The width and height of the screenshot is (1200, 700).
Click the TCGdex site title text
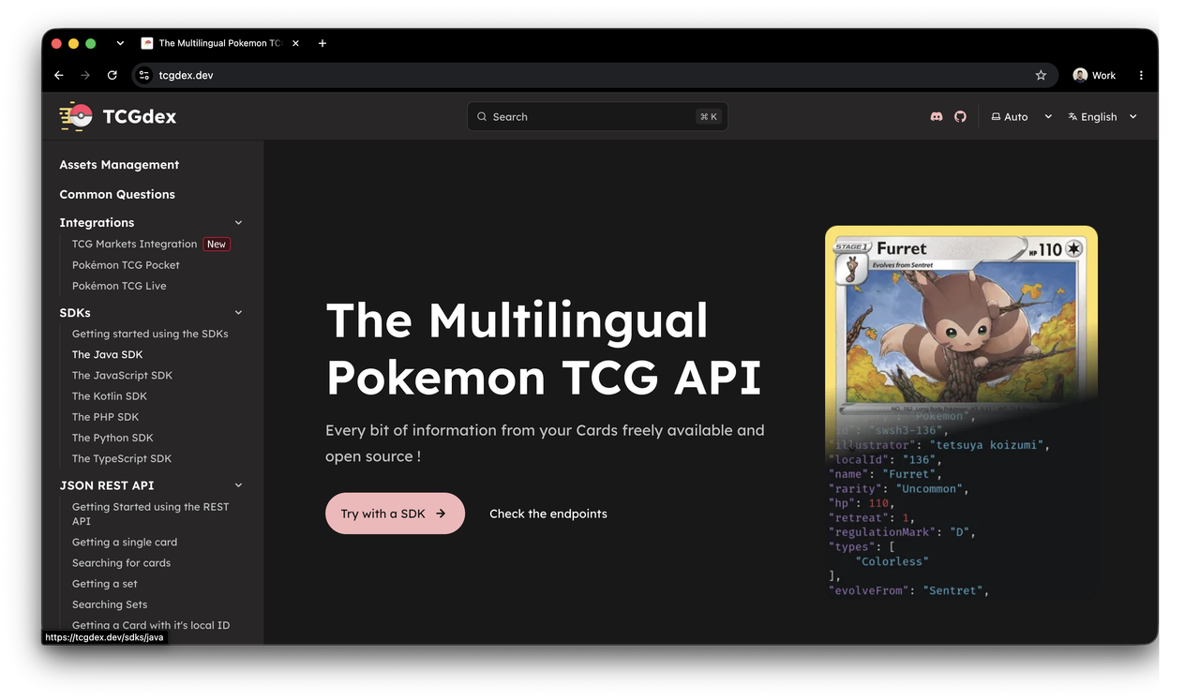139,117
